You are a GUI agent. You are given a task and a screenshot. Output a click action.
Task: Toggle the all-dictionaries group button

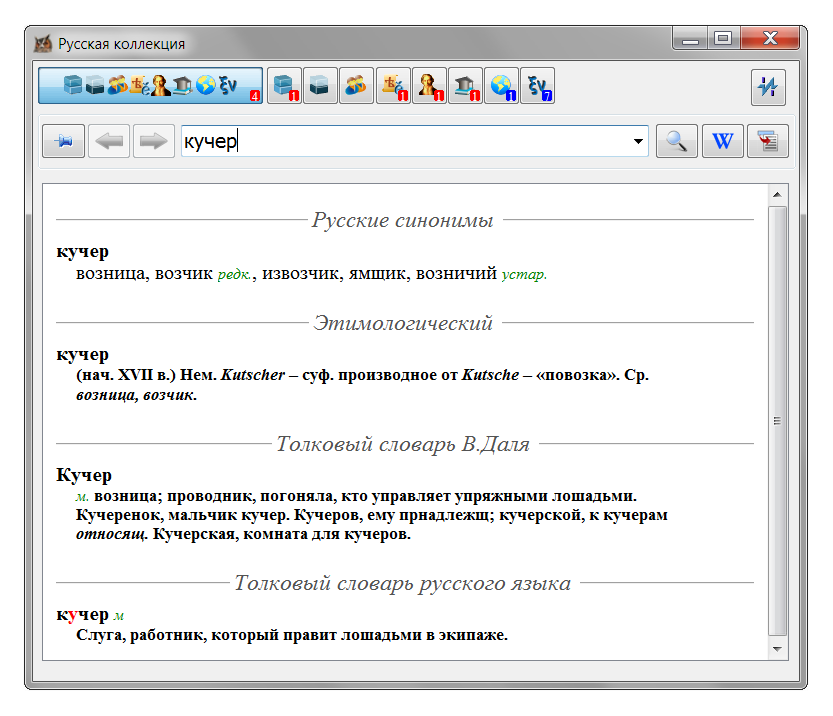tap(150, 85)
